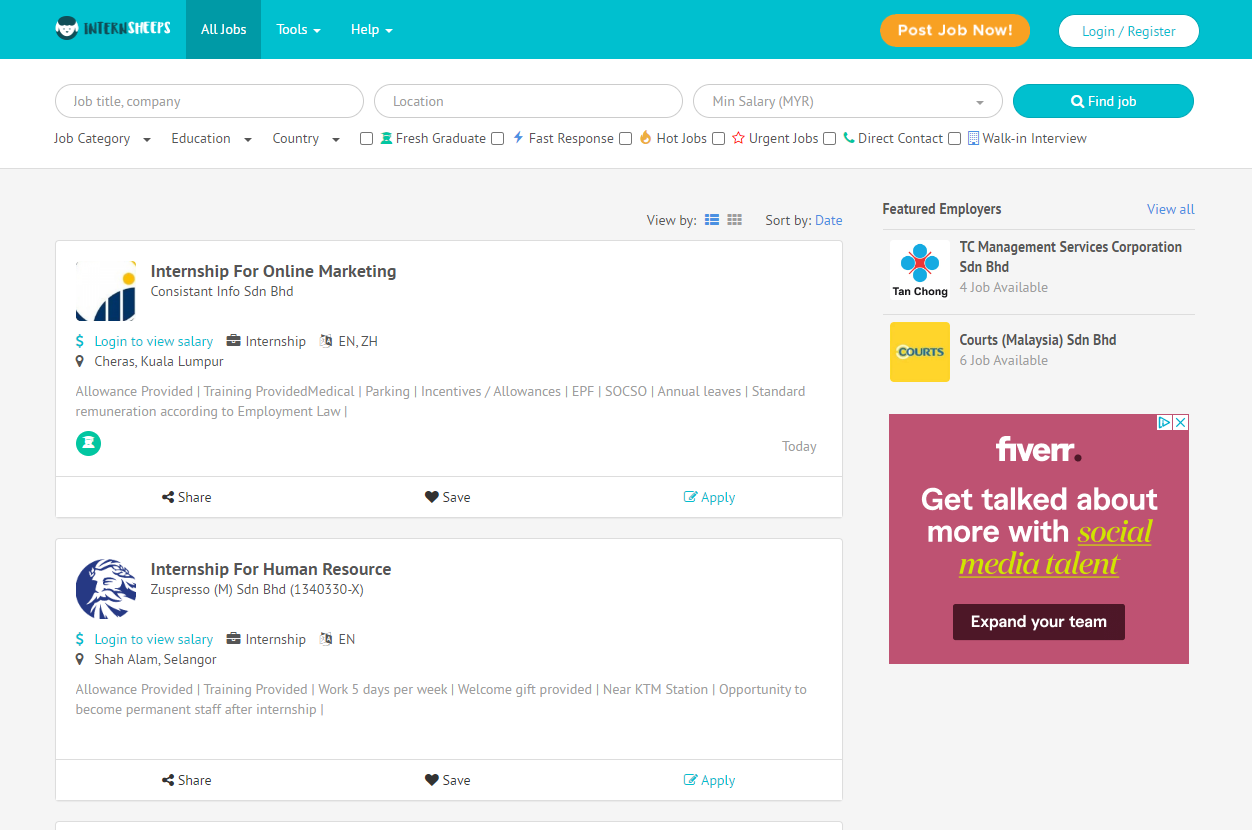This screenshot has height=830, width=1252.
Task: Apply to Internship For Online Marketing
Action: (x=709, y=497)
